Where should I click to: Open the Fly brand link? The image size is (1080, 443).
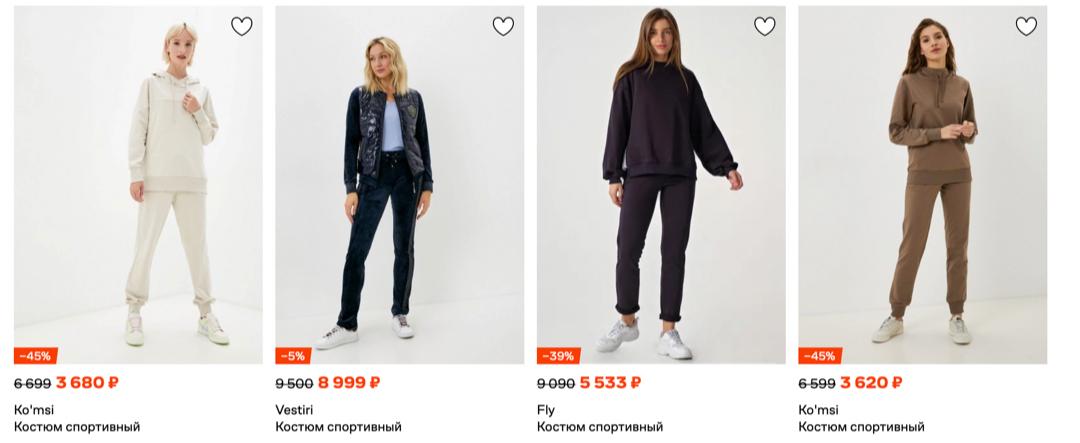tap(546, 410)
